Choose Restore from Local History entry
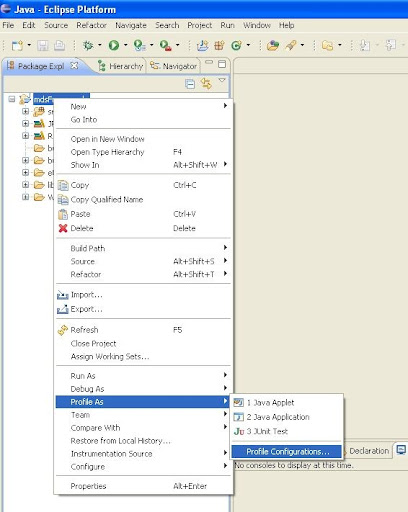The image size is (408, 512). coord(143,441)
